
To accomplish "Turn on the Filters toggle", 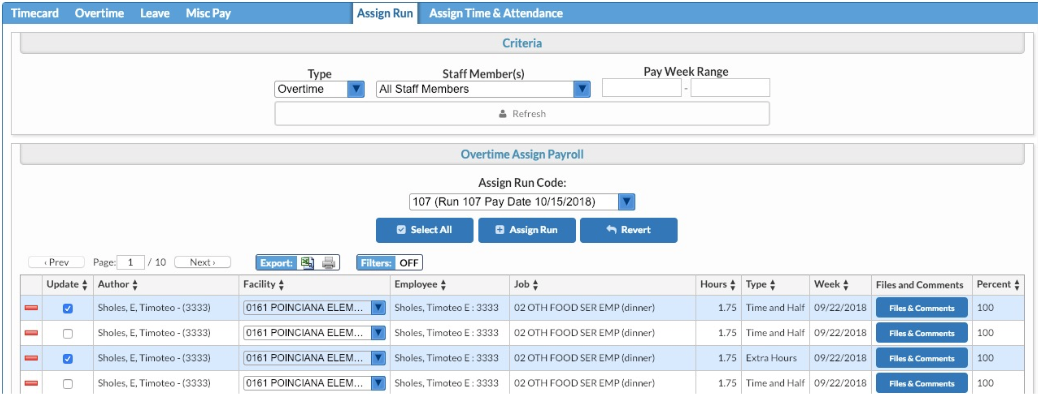I will coord(389,263).
